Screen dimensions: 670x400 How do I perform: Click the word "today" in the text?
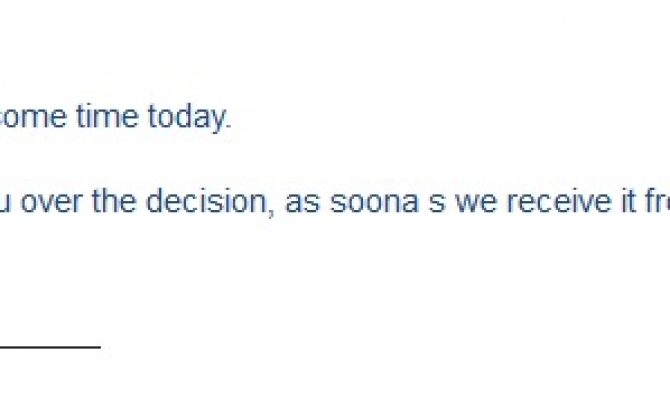pyautogui.click(x=187, y=118)
